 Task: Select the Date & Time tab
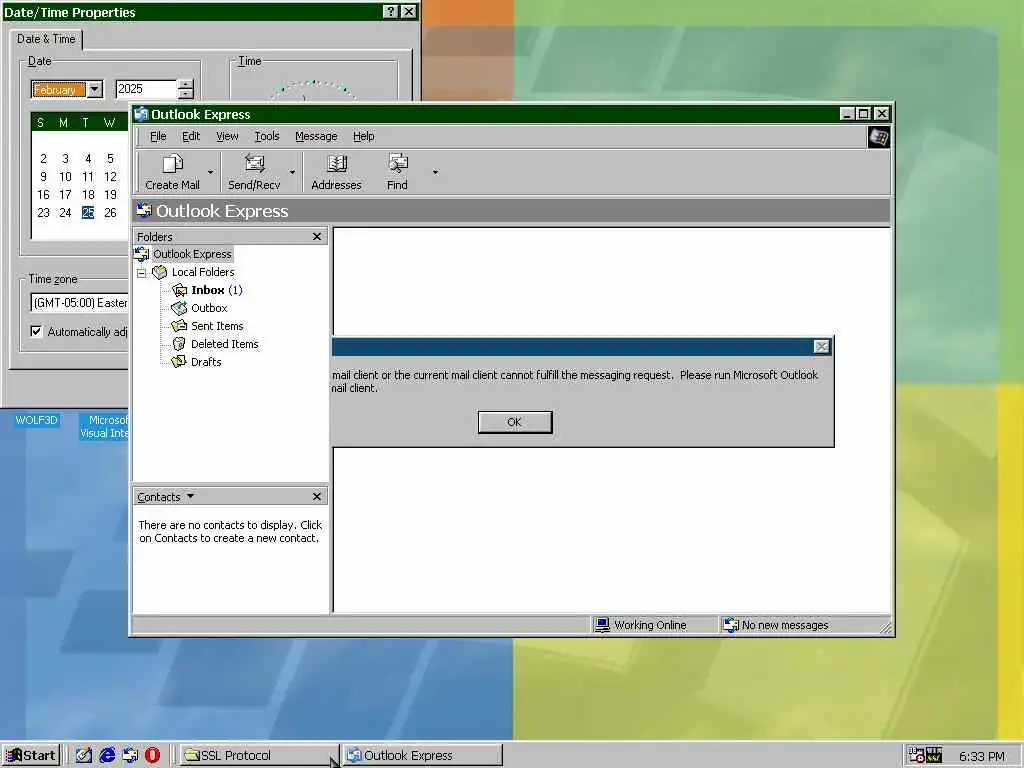pos(46,39)
